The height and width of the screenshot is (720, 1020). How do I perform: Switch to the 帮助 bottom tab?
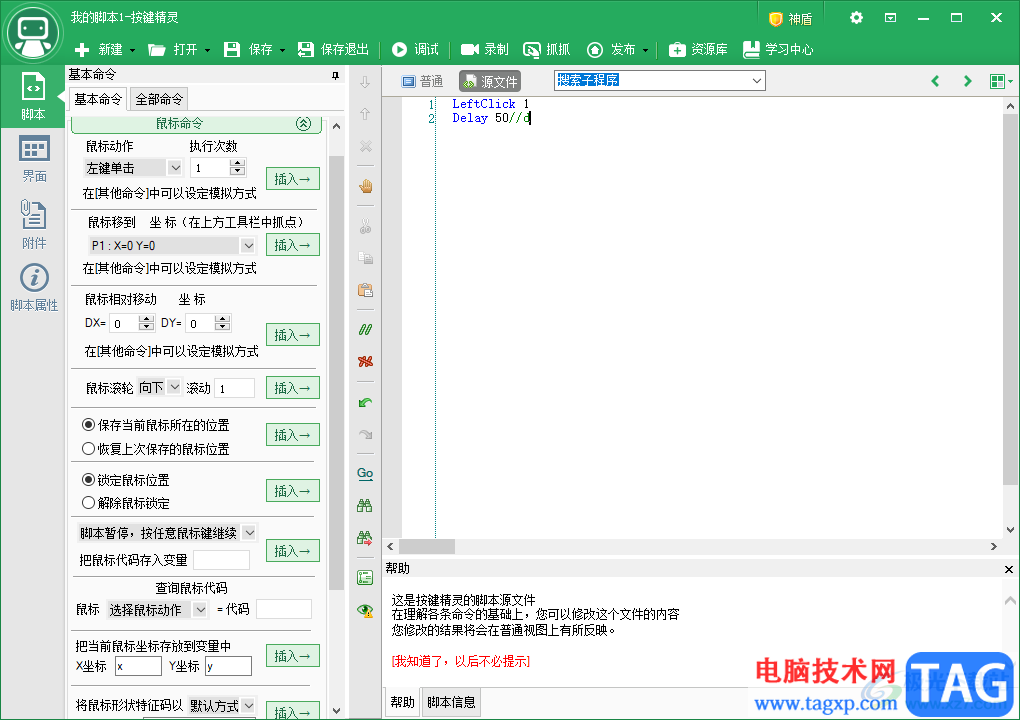coord(402,702)
